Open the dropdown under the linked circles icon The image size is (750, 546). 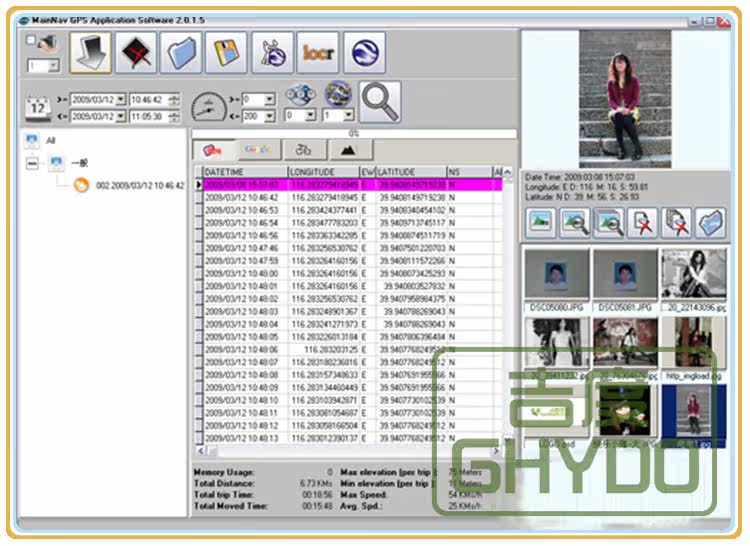[310, 115]
